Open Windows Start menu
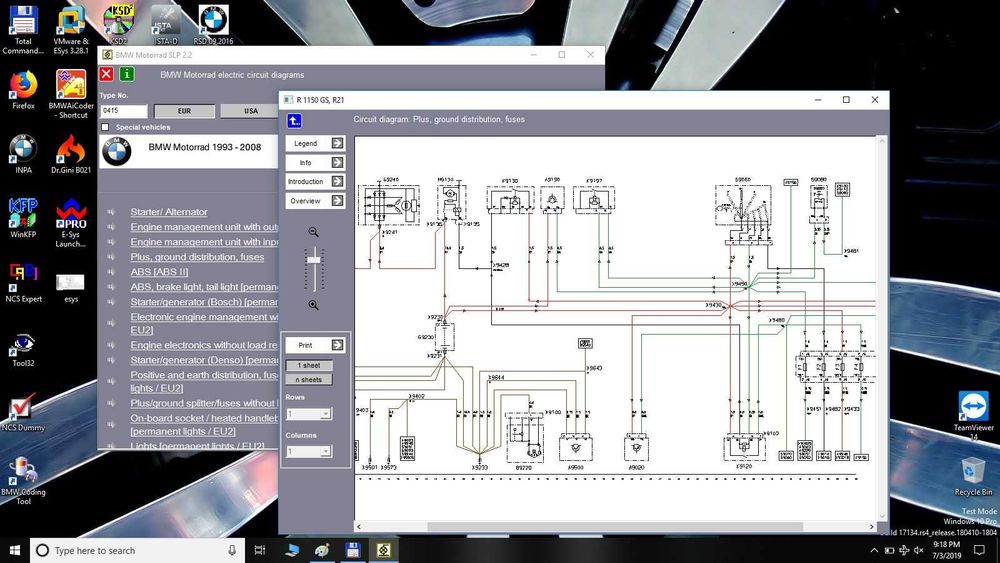 pos(15,550)
